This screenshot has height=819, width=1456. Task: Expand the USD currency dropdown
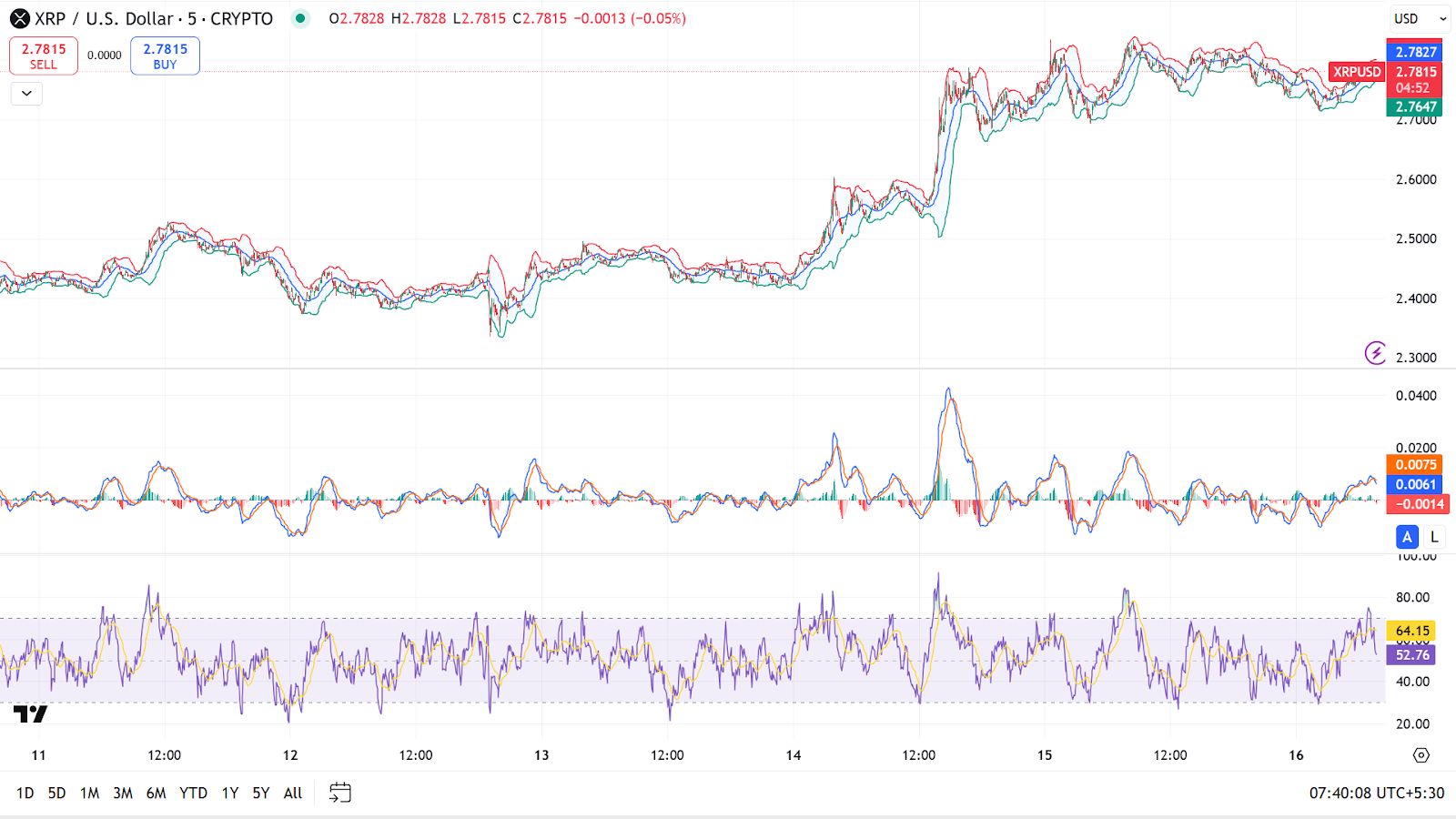(1420, 18)
